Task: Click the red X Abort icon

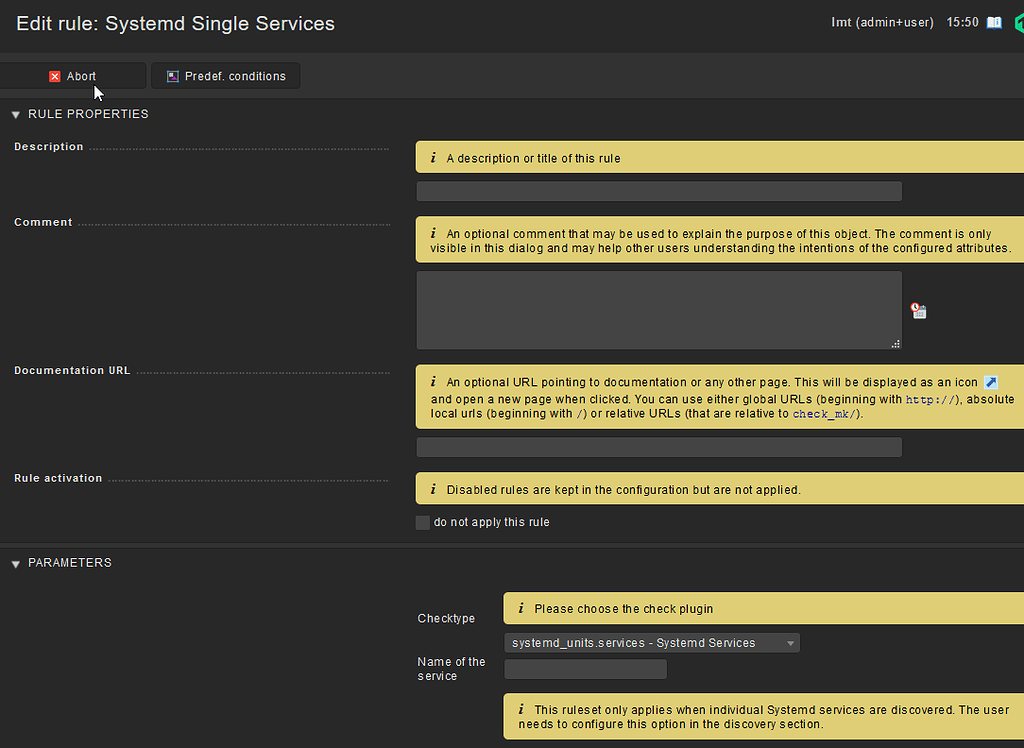Action: (55, 76)
